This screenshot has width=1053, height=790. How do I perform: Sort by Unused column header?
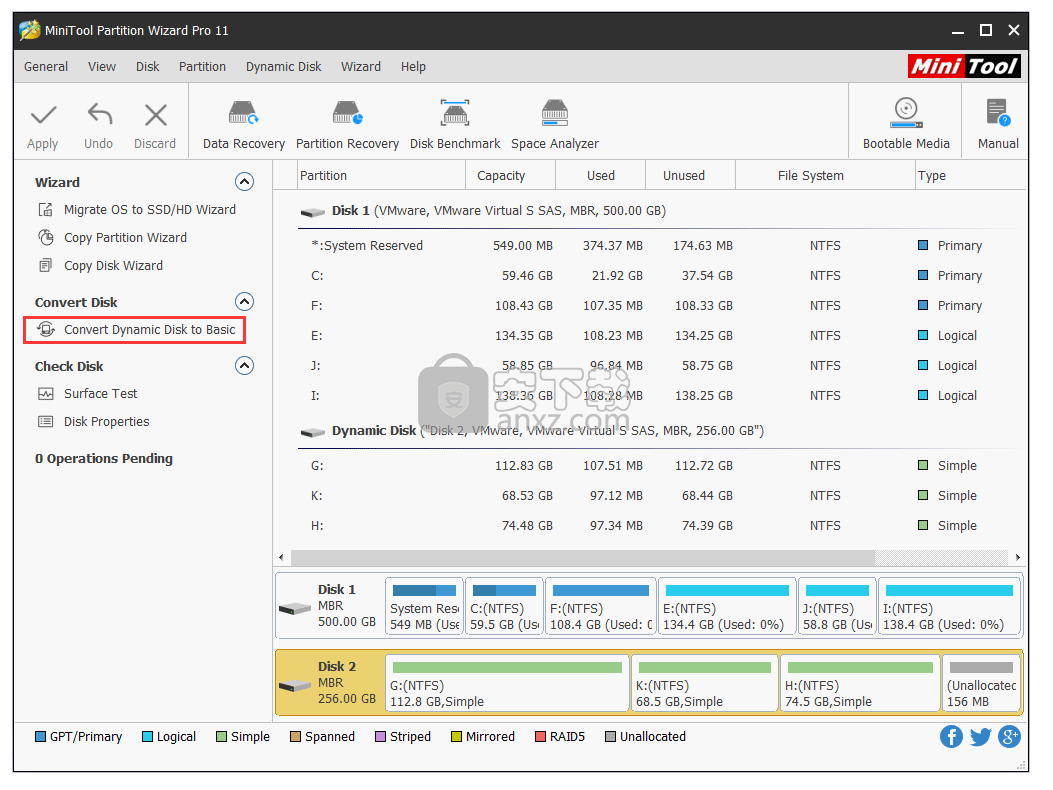click(x=690, y=175)
